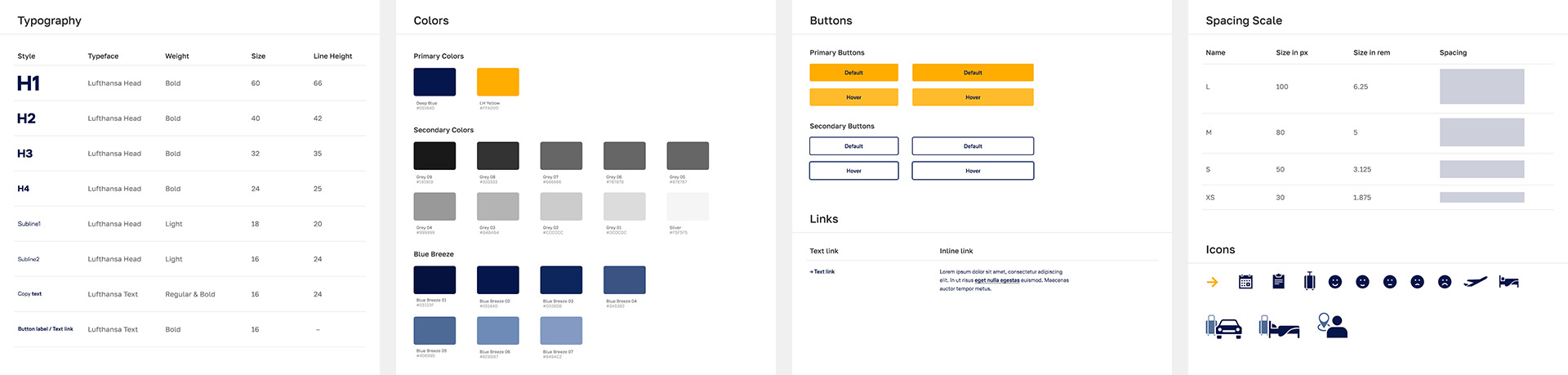Image resolution: width=1568 pixels, height=375 pixels.
Task: Pick the Blue Breeze 01 swatch
Action: coord(434,279)
